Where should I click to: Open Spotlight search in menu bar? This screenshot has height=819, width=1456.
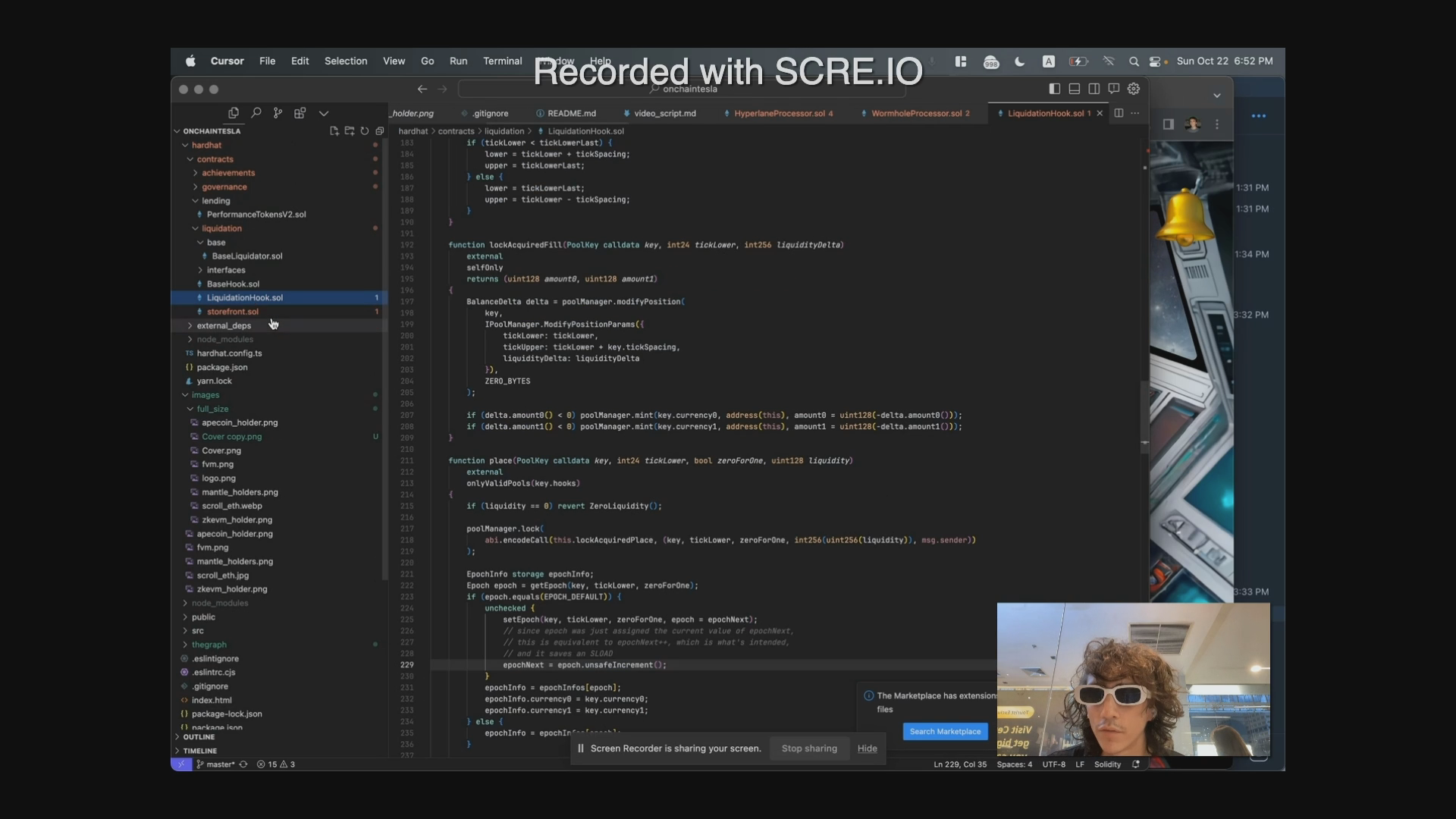[1134, 61]
